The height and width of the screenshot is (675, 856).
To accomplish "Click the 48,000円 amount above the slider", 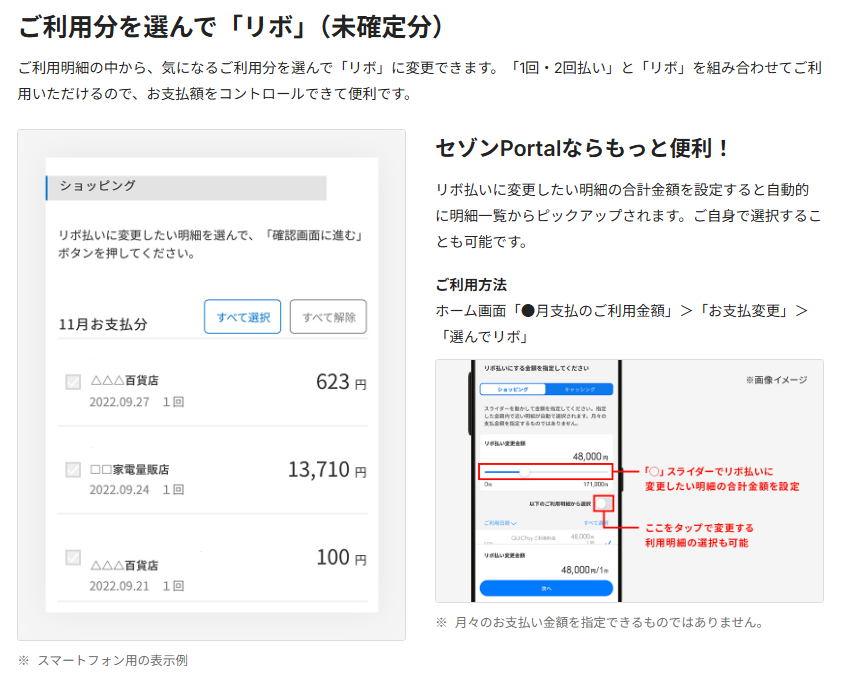I will tap(590, 455).
